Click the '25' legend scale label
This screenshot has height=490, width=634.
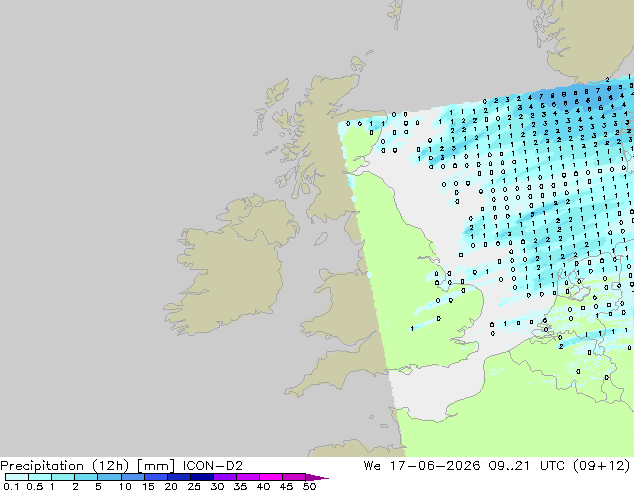coord(194,486)
